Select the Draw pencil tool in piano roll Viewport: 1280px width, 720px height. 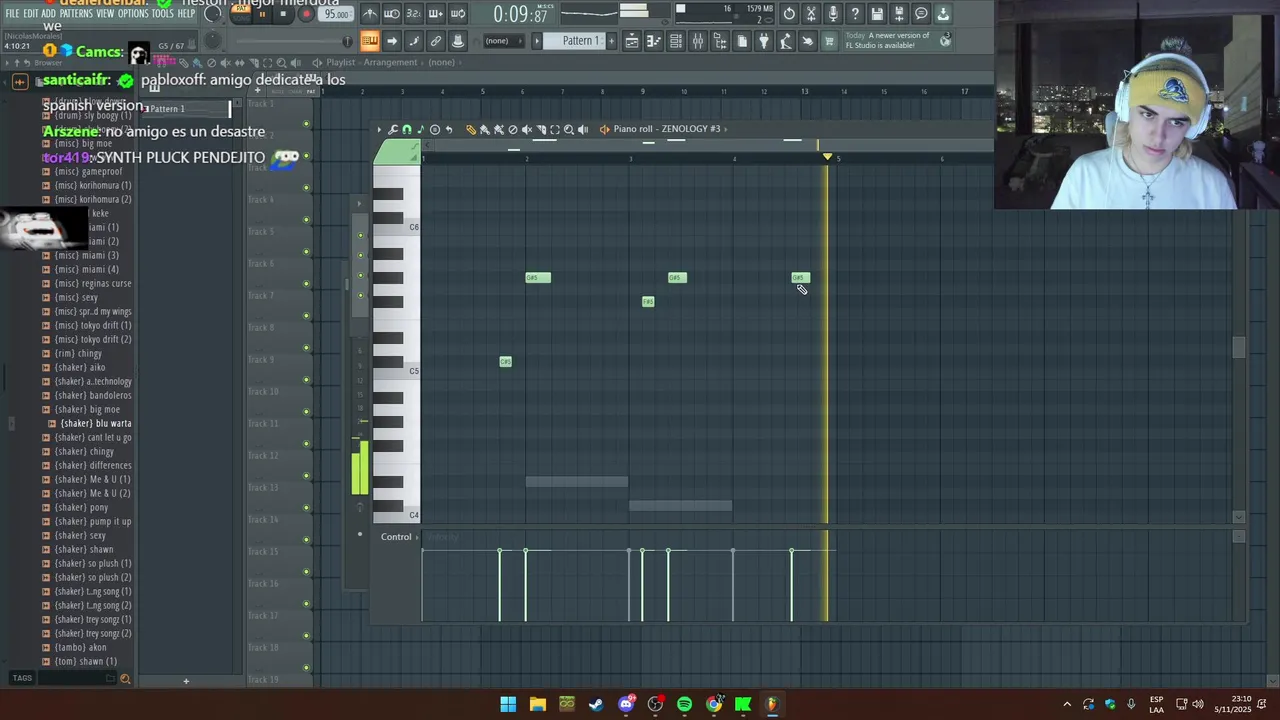(471, 129)
